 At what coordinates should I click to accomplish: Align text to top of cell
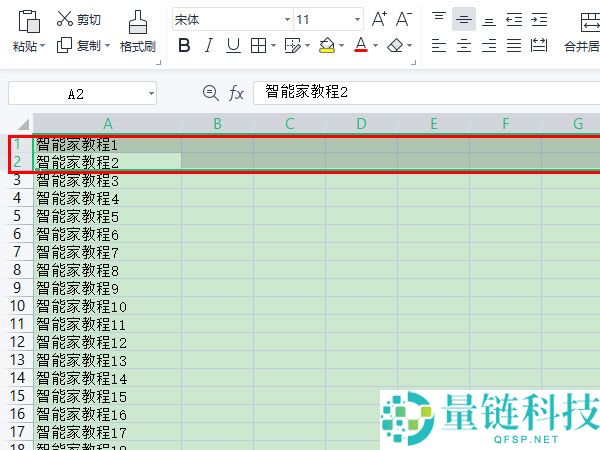(x=439, y=19)
